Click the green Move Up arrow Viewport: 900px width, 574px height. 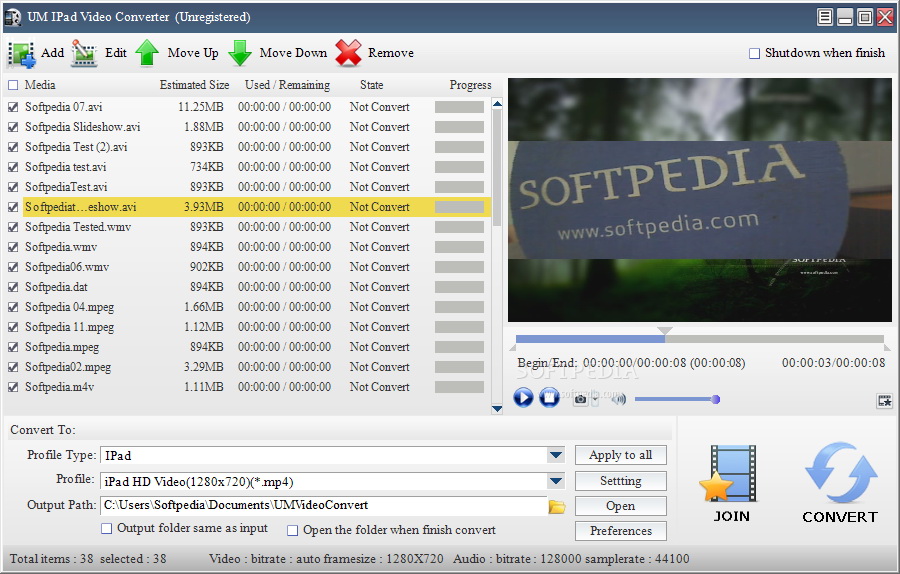pos(148,53)
